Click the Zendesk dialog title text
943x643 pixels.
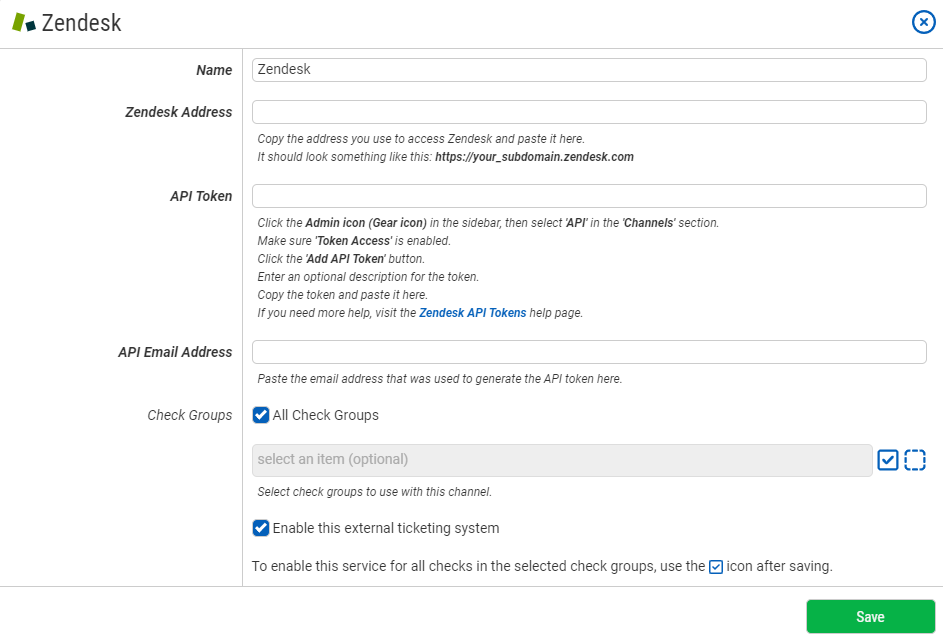[81, 23]
